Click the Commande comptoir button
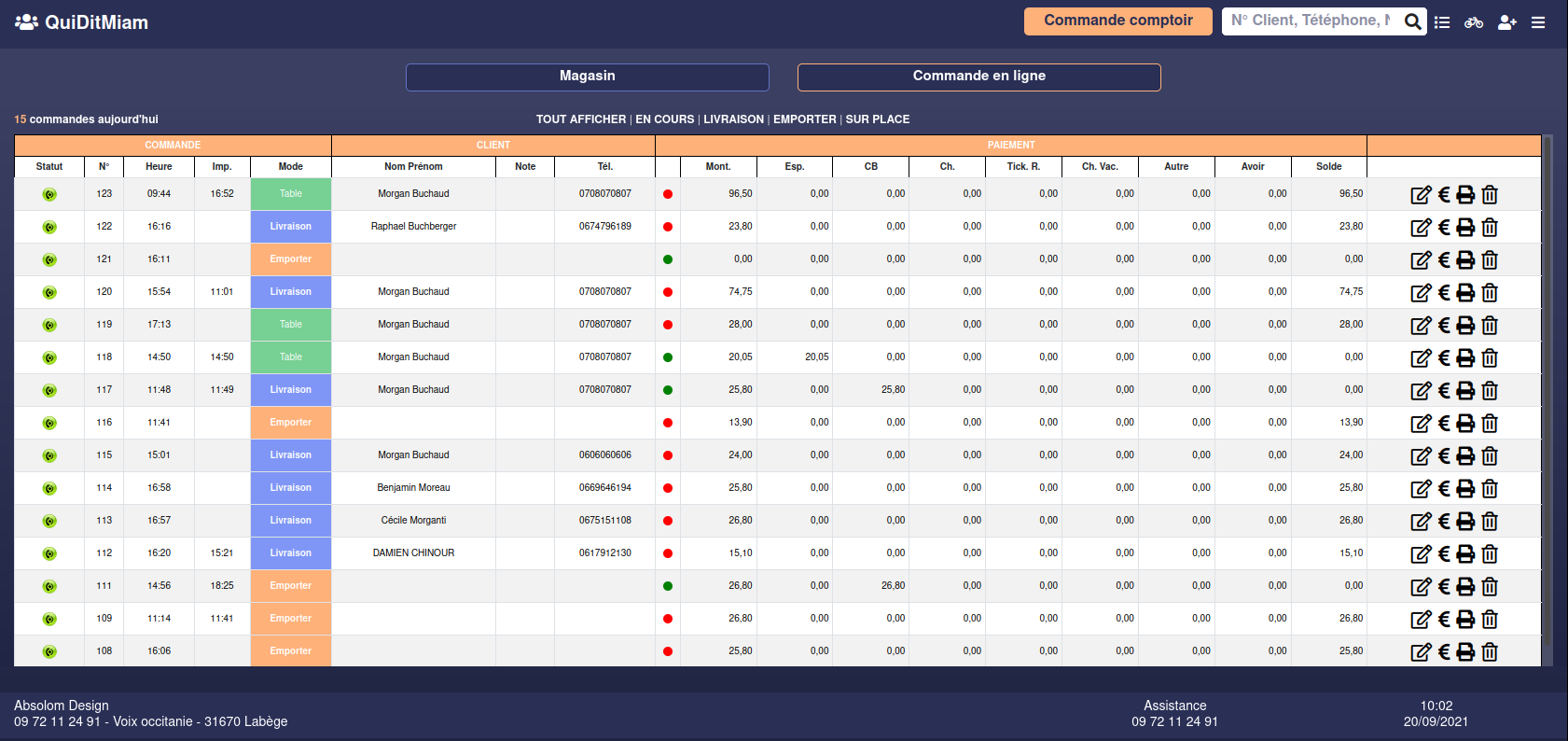 1118,21
